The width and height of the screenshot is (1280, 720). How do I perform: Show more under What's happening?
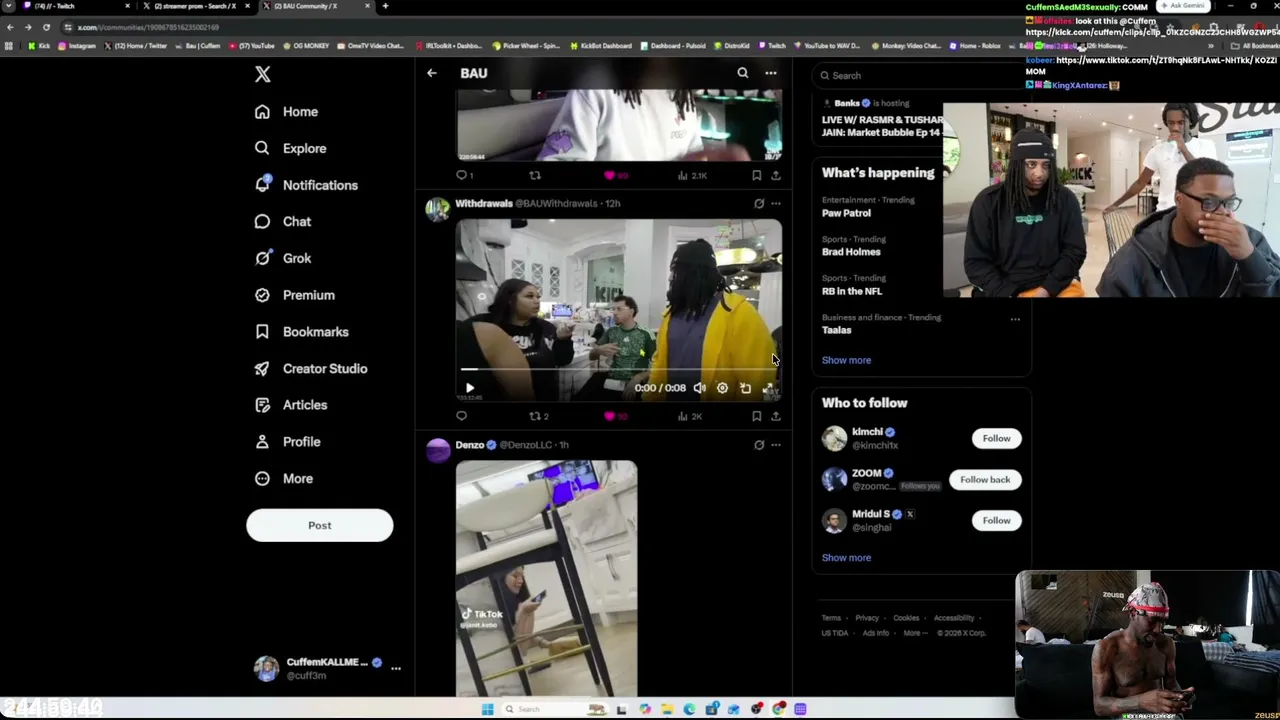846,360
